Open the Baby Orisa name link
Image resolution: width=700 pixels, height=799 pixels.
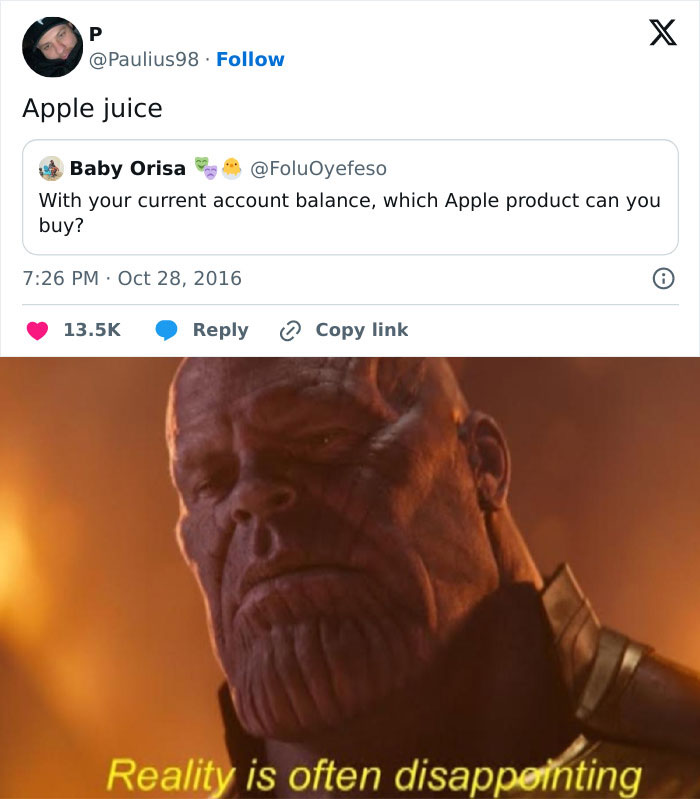(x=127, y=168)
